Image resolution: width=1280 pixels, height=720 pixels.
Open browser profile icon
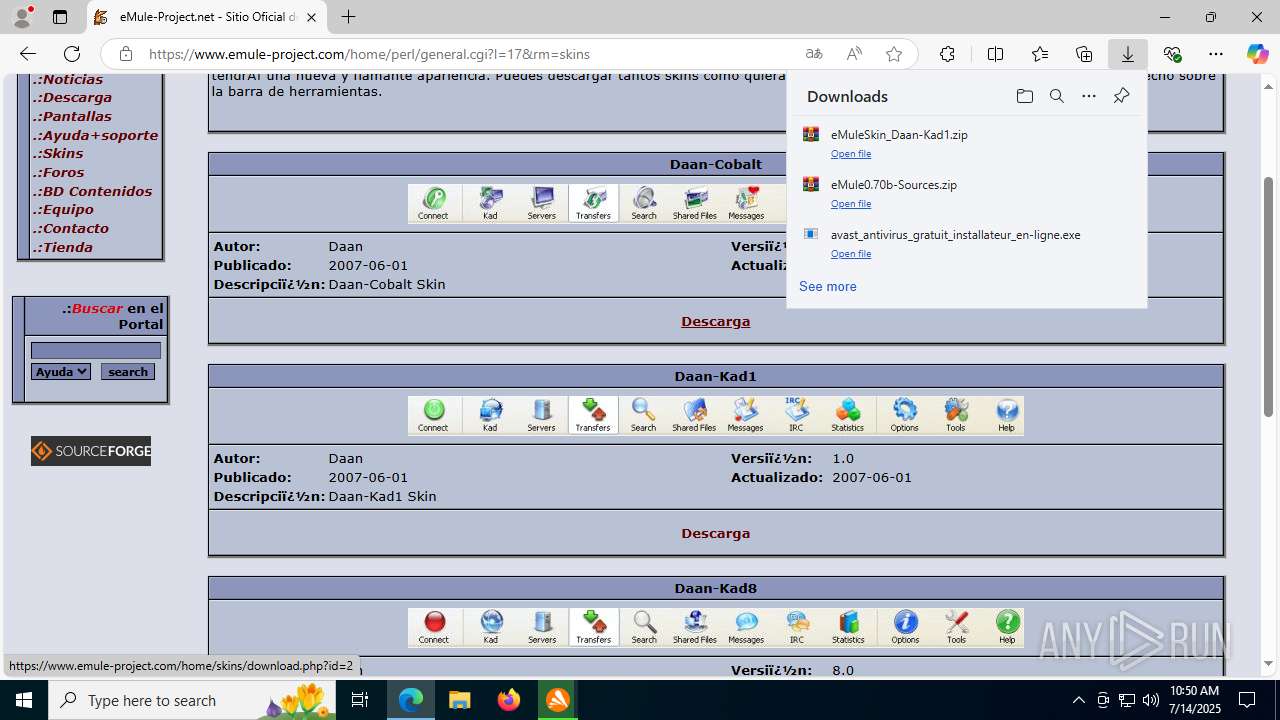tap(22, 17)
